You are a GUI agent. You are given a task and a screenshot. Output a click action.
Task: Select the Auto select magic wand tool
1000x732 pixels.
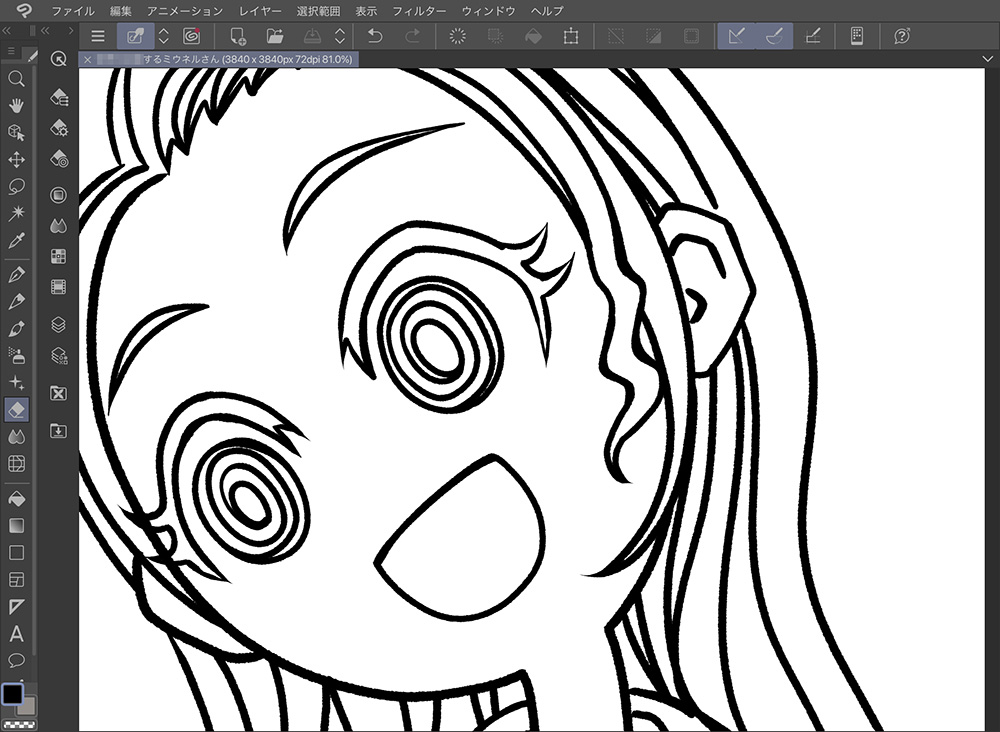pos(17,213)
